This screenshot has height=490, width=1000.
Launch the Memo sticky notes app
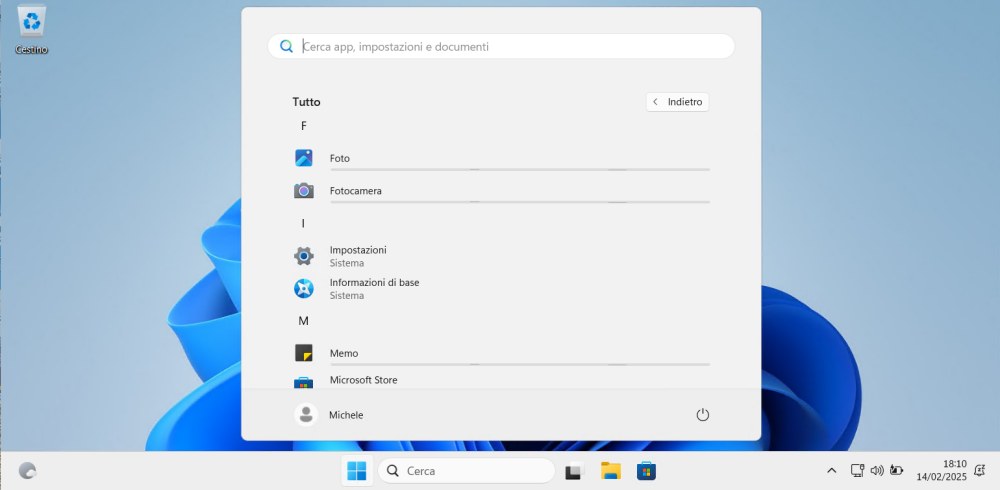tap(343, 353)
